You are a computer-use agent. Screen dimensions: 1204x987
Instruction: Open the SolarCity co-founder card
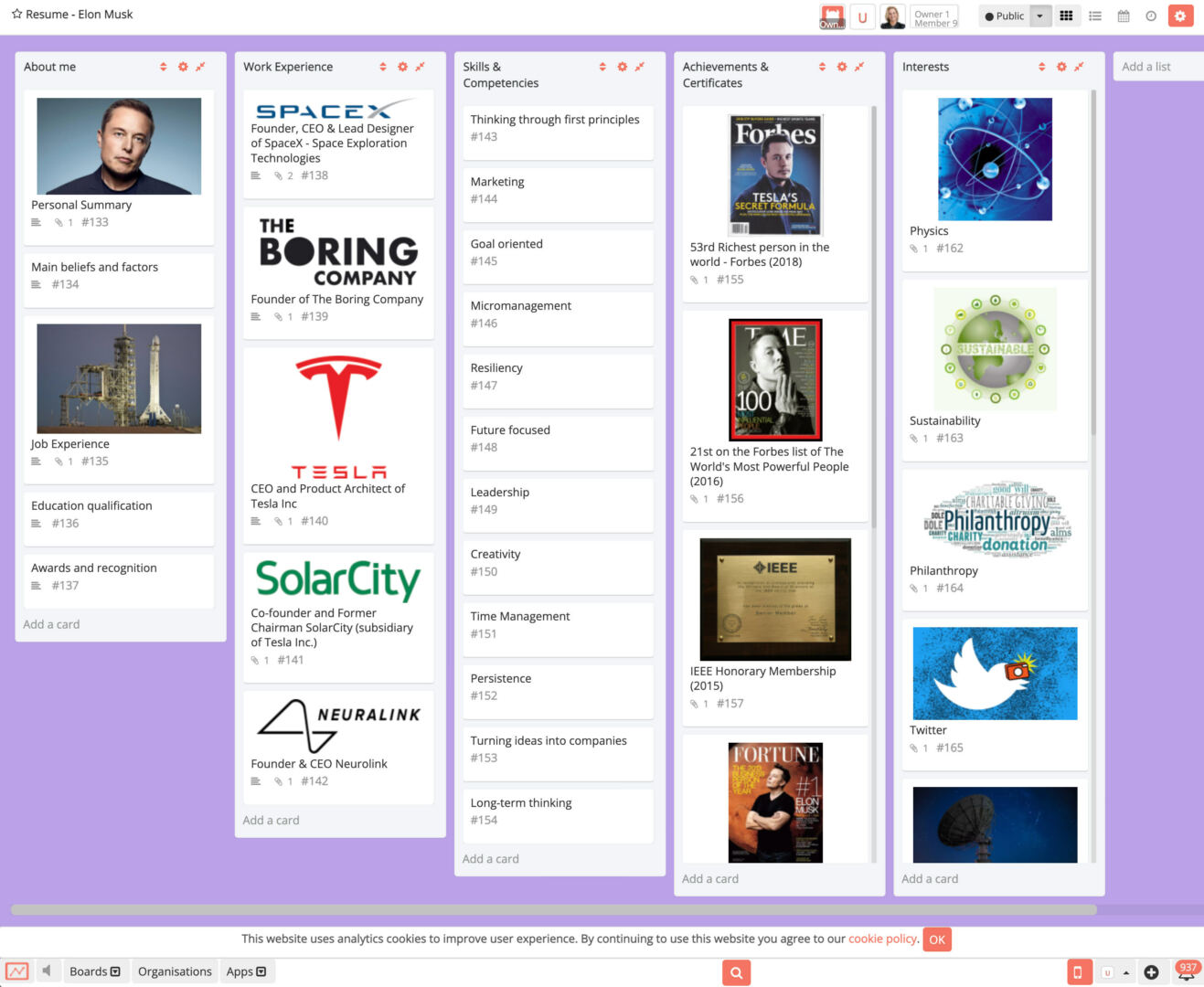pos(338,617)
